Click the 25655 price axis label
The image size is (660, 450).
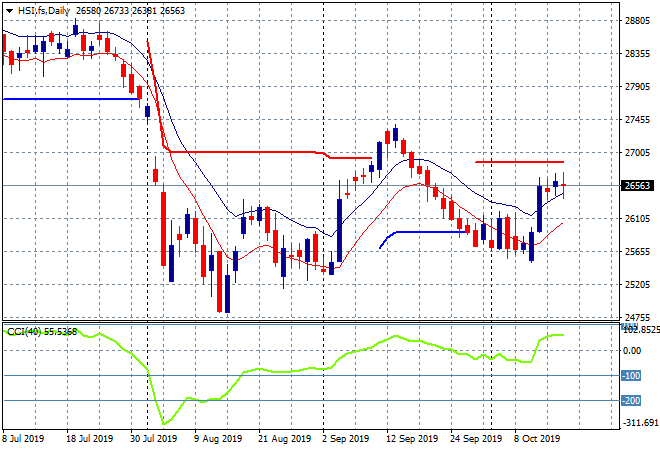click(x=637, y=252)
